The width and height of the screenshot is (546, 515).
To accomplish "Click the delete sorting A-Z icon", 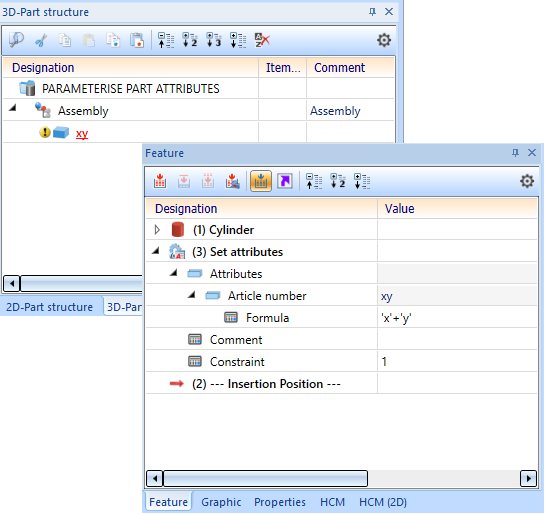I will pos(262,40).
